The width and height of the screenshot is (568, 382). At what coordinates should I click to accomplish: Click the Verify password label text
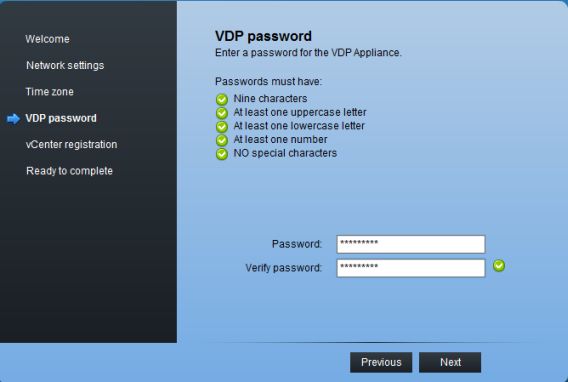tap(284, 268)
